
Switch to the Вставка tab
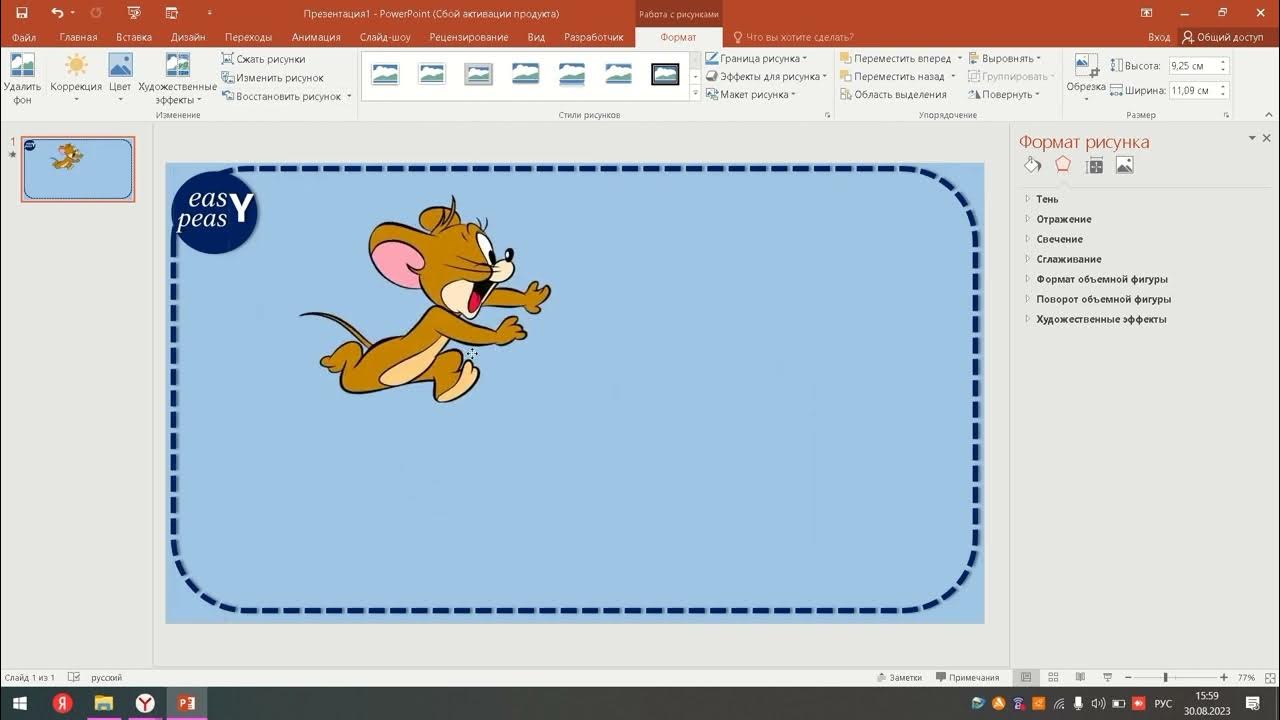point(134,37)
